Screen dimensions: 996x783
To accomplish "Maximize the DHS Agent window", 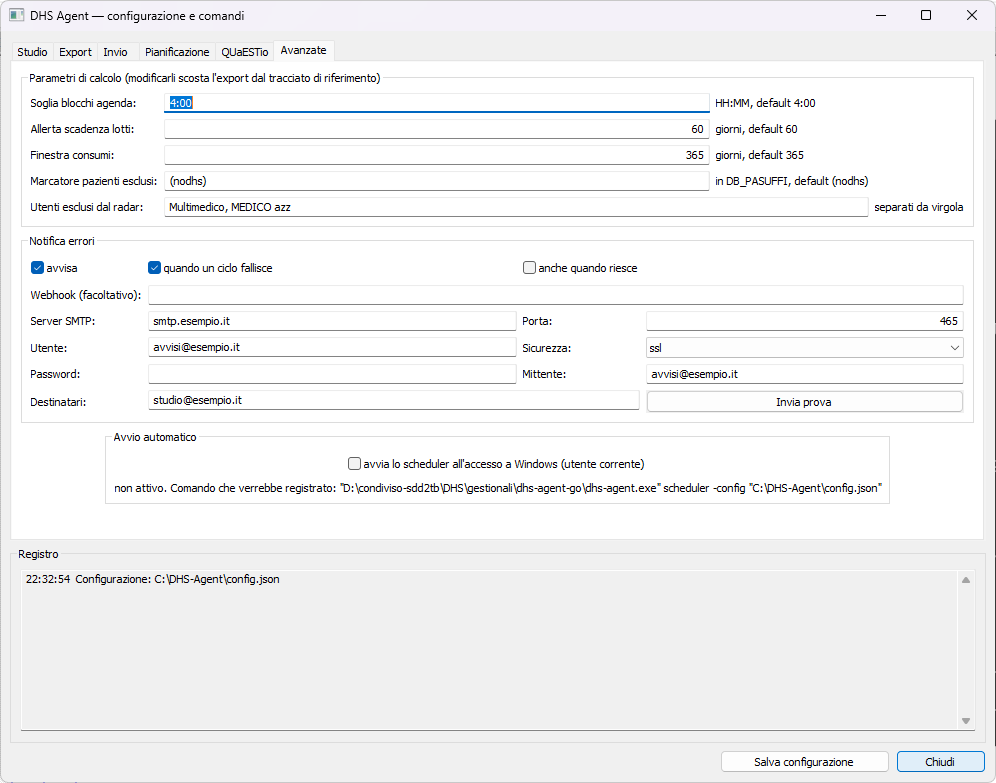I will pos(926,15).
